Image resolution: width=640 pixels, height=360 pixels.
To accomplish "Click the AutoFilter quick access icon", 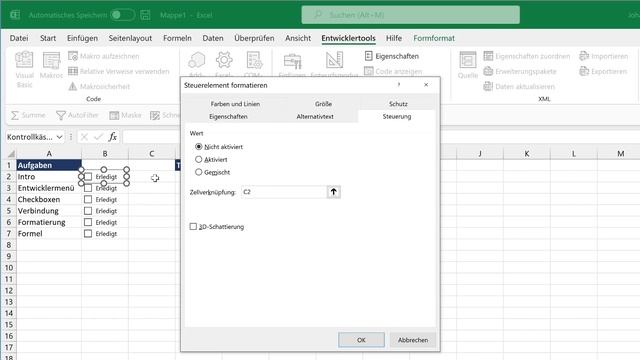I will 61,115.
